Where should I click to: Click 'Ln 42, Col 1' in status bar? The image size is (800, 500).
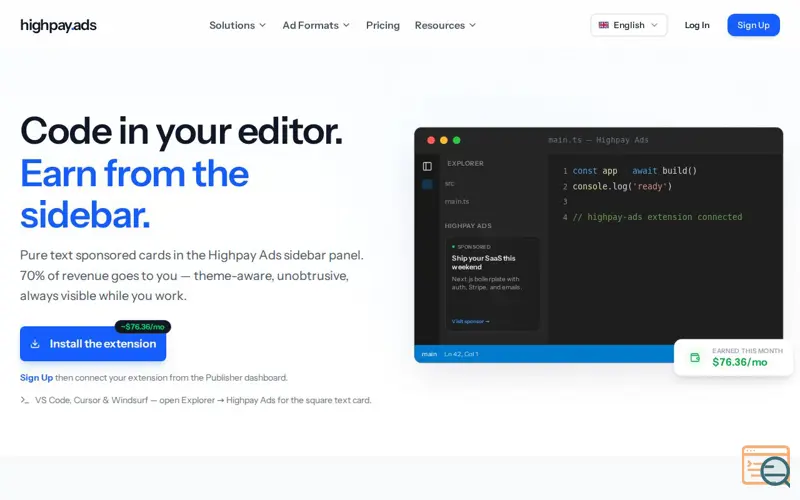[461, 354]
